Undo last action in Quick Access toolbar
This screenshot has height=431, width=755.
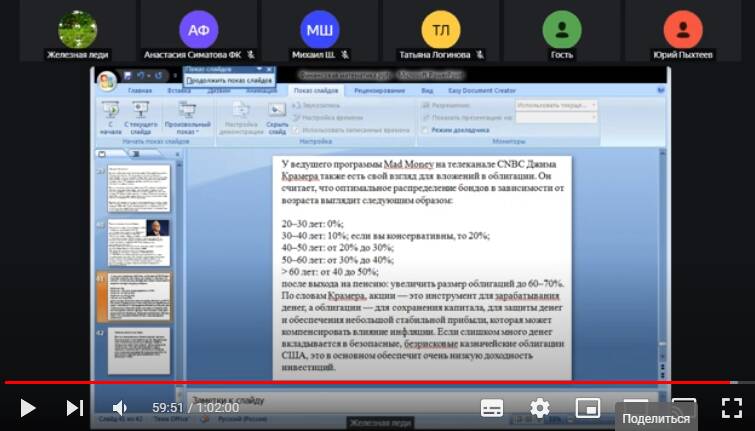141,76
